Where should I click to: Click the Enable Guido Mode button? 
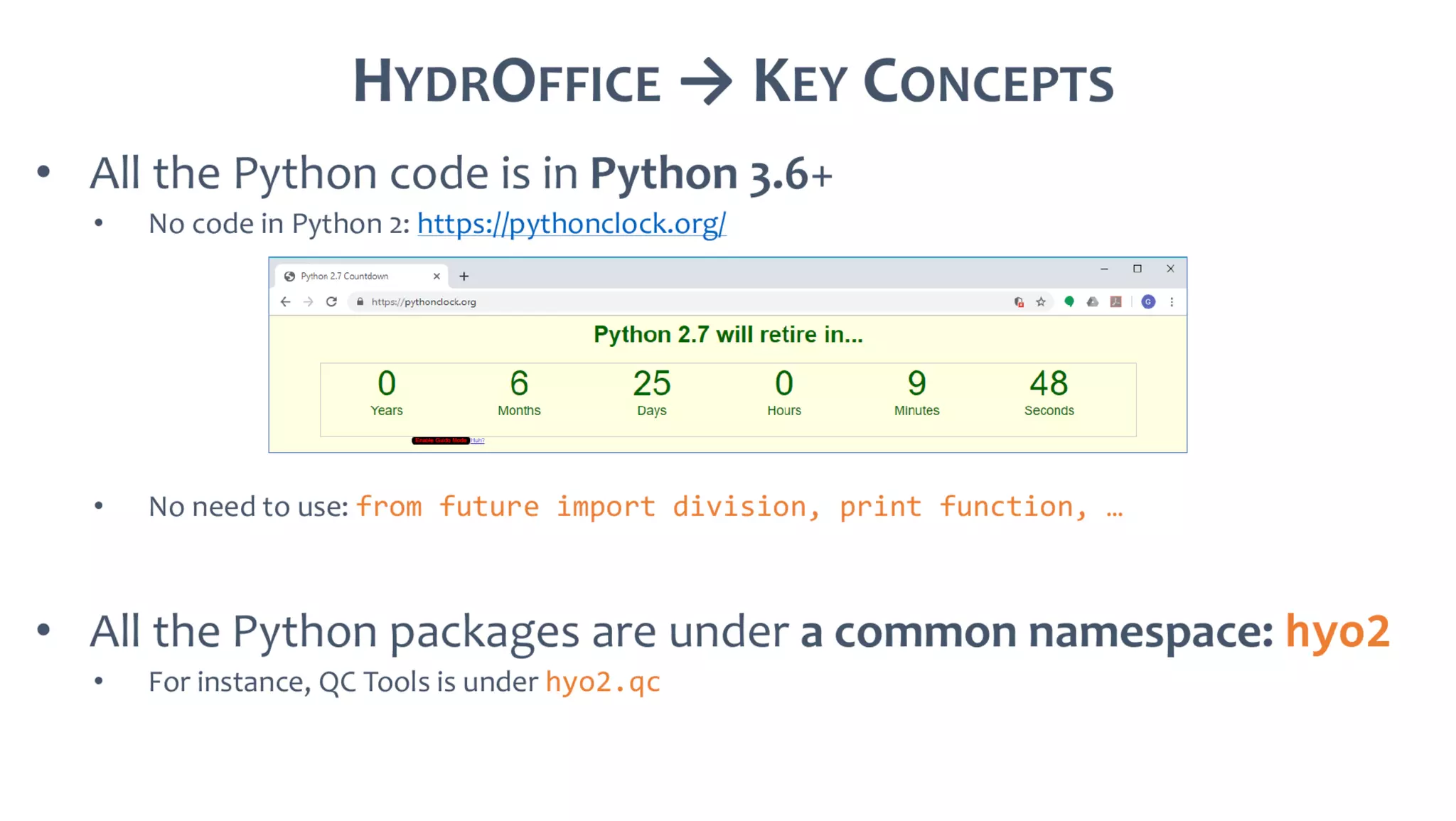point(440,441)
